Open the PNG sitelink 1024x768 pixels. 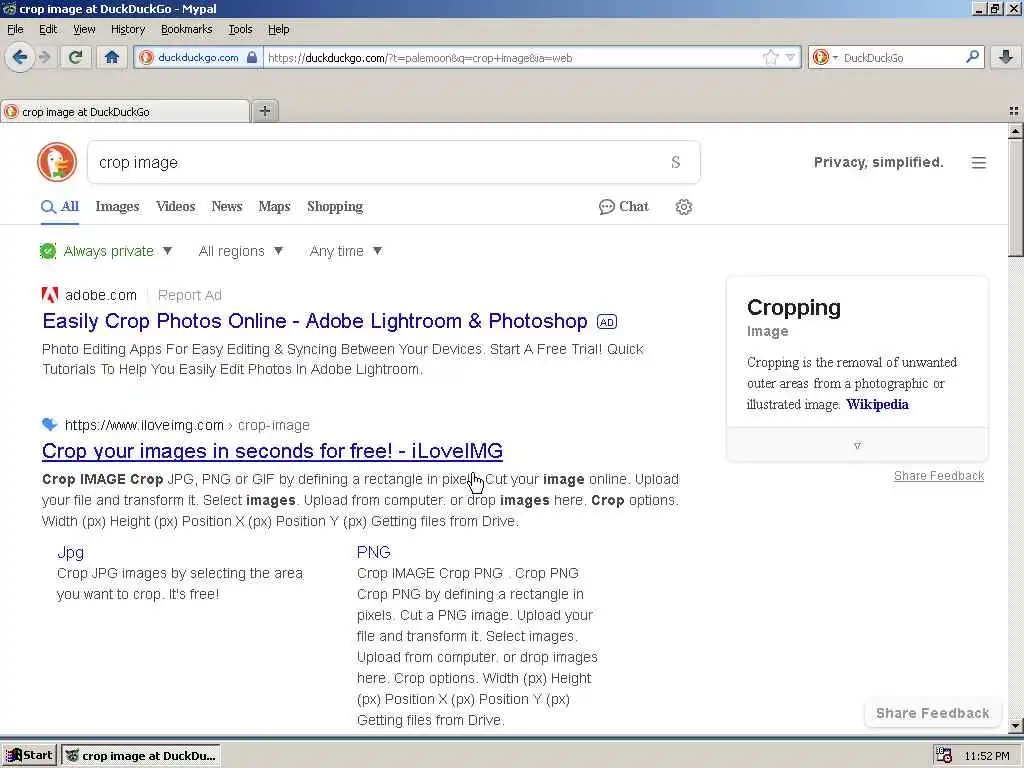coord(374,552)
